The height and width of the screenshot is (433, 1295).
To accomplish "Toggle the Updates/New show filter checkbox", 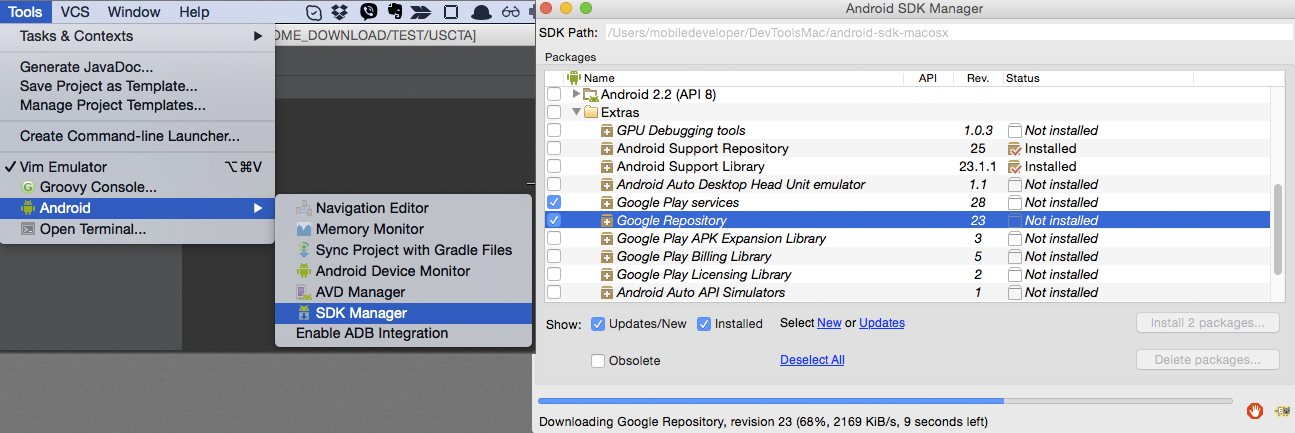I will (x=598, y=324).
